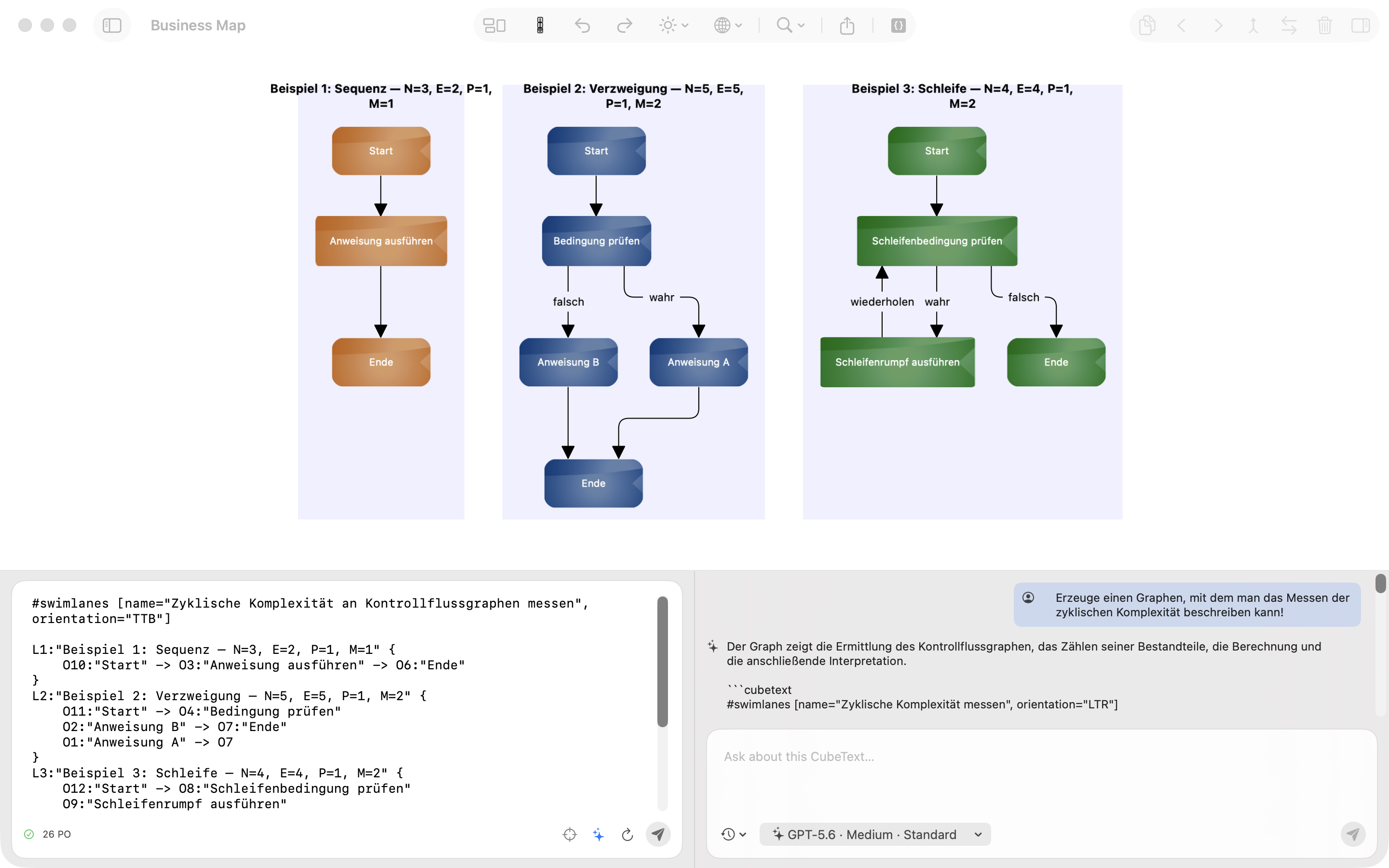Toggle the left sidebar panel
The image size is (1389, 868).
click(112, 25)
